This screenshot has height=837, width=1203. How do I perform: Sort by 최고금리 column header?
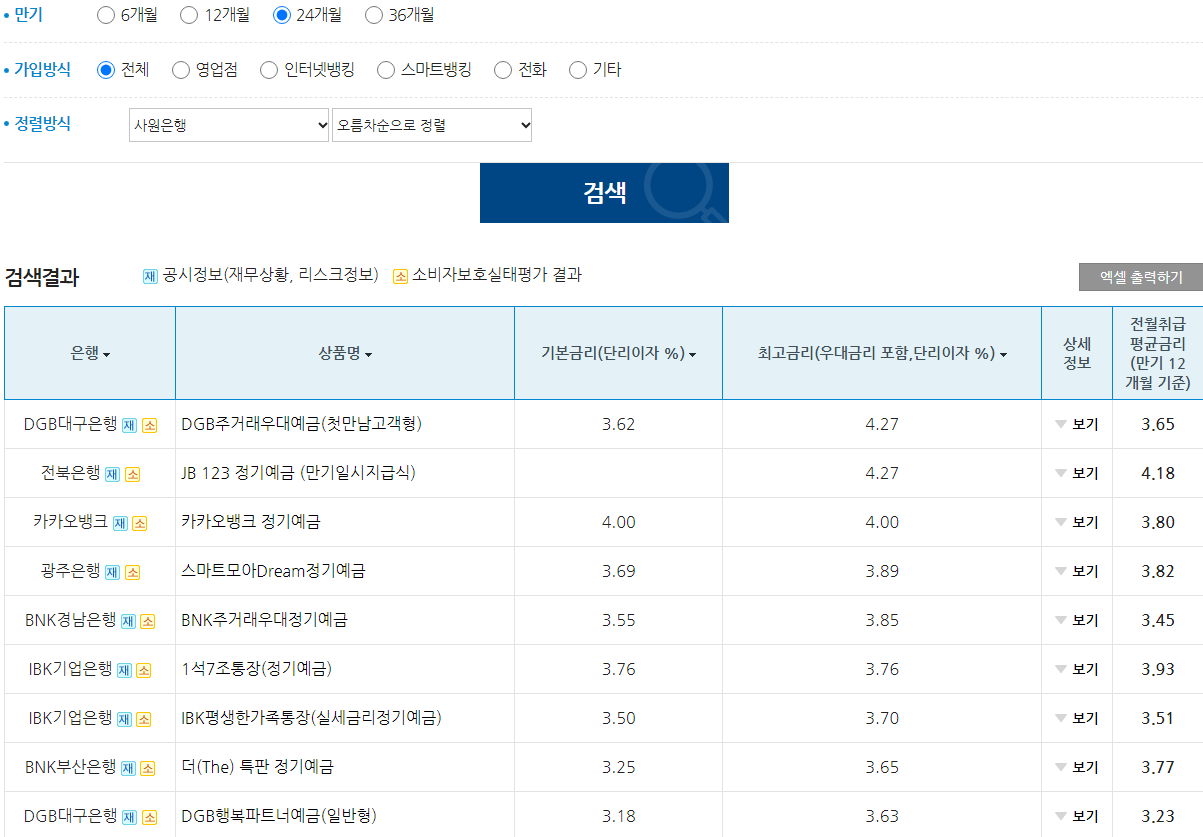pos(882,353)
